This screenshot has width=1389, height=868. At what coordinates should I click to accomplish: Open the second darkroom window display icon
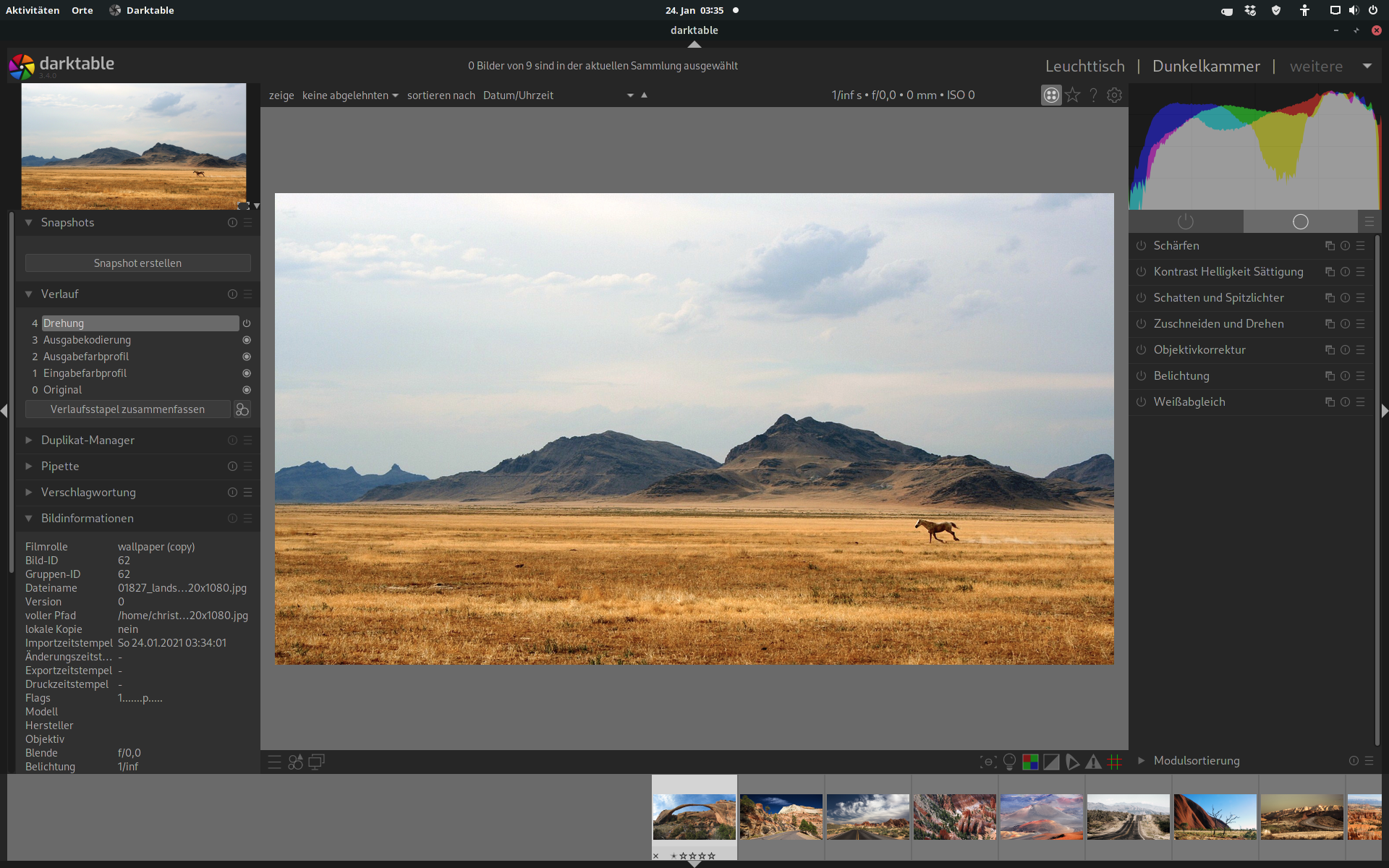click(x=316, y=762)
